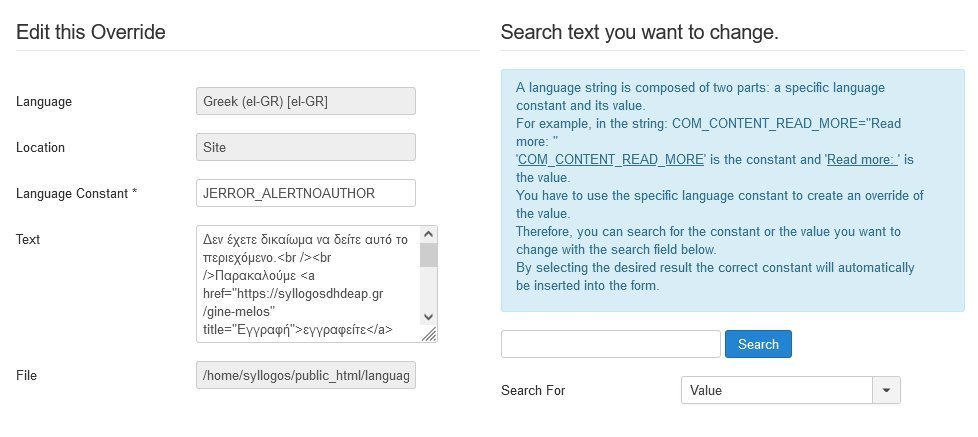Image resolution: width=978 pixels, height=437 pixels.
Task: Focus the search text box beside Search
Action: (x=610, y=344)
